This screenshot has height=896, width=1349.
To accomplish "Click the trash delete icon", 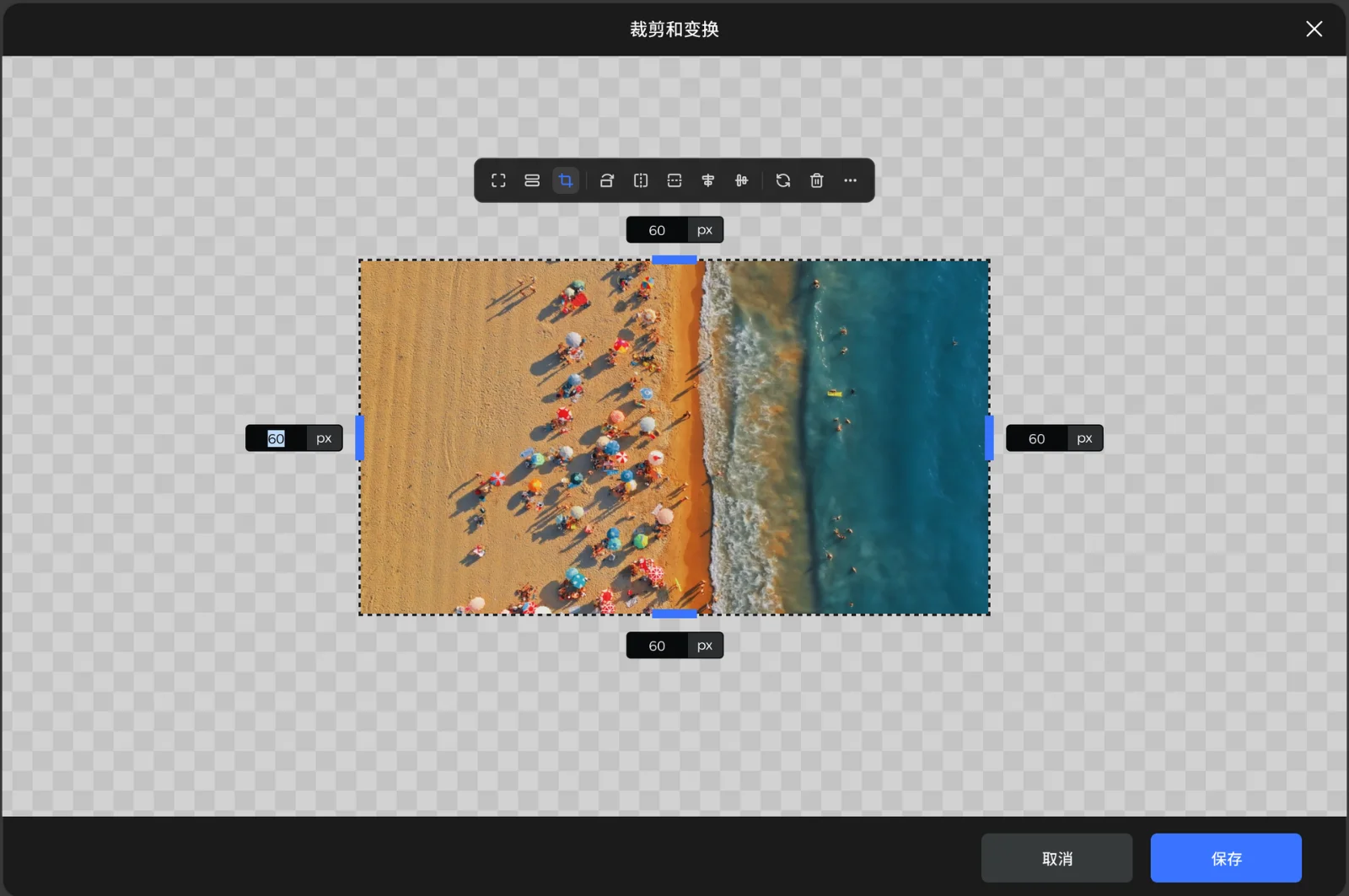I will (x=817, y=180).
